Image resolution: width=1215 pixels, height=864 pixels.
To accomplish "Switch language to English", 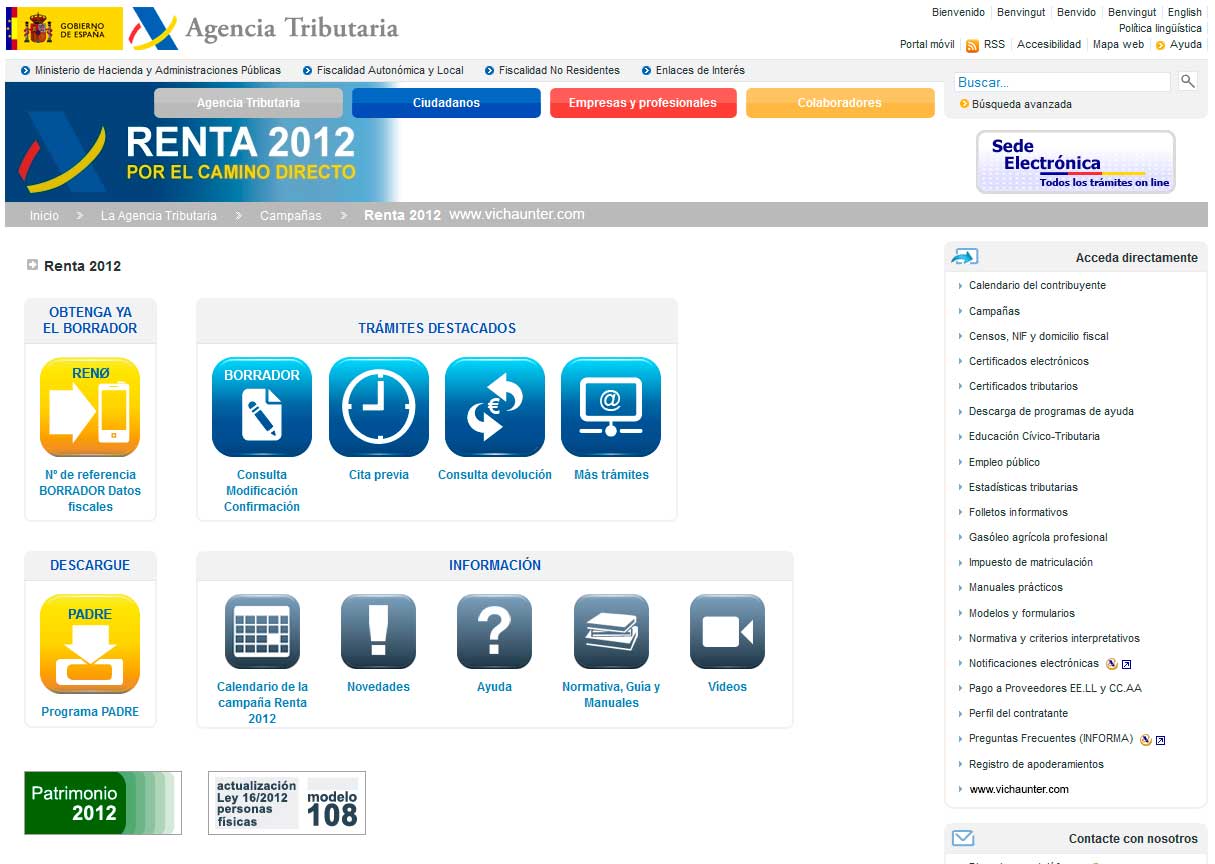I will (1185, 12).
